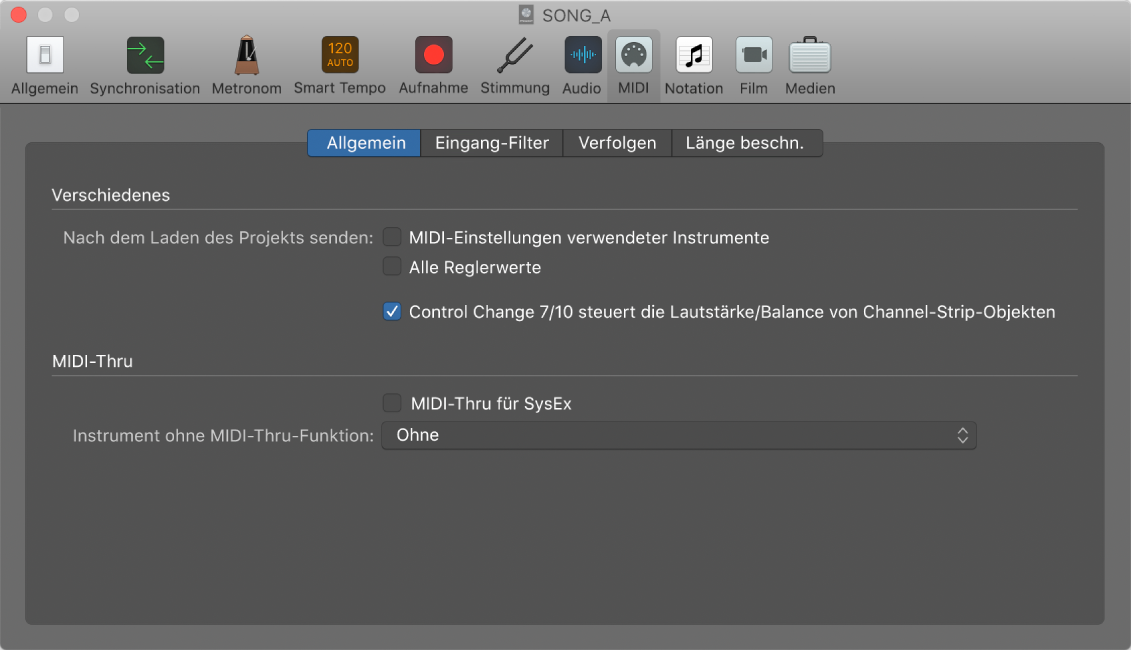Enable MIDI-Thru für SysEx
Viewport: 1131px width, 652px height.
point(392,403)
